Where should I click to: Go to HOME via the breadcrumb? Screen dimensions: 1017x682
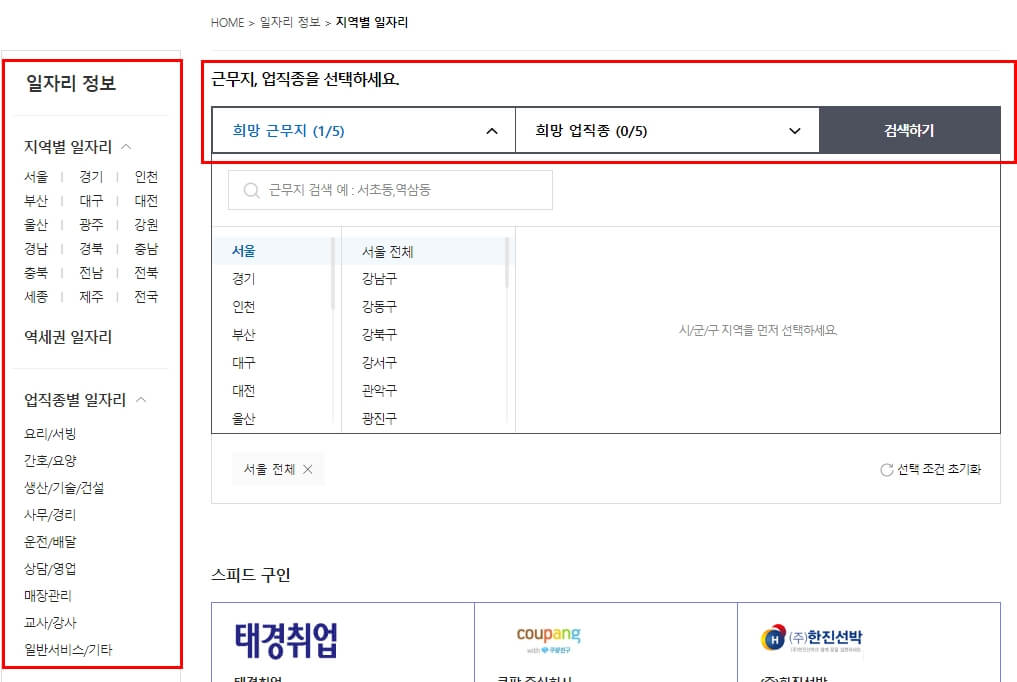click(226, 22)
